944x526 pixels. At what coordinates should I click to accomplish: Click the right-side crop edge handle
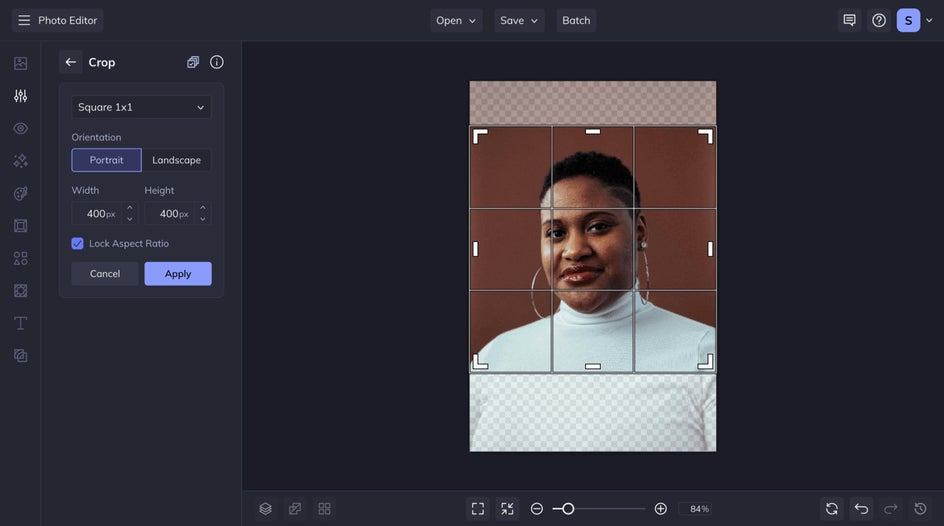point(710,249)
